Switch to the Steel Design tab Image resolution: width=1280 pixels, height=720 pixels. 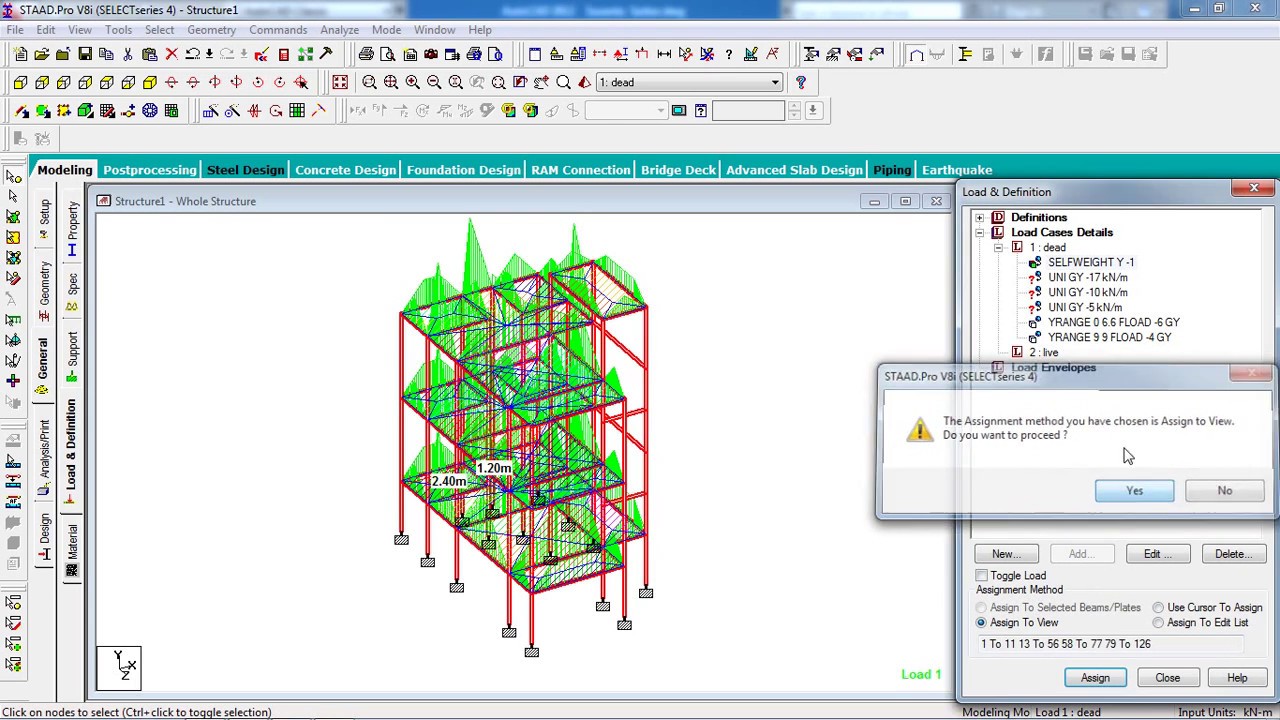coord(245,170)
